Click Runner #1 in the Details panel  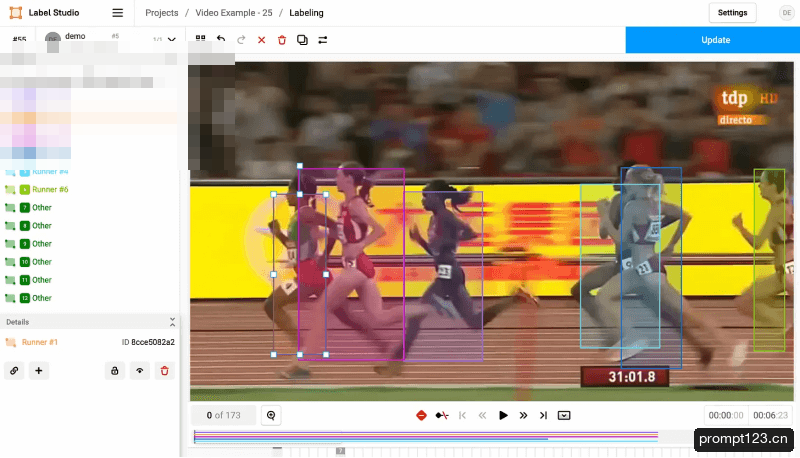tap(40, 342)
